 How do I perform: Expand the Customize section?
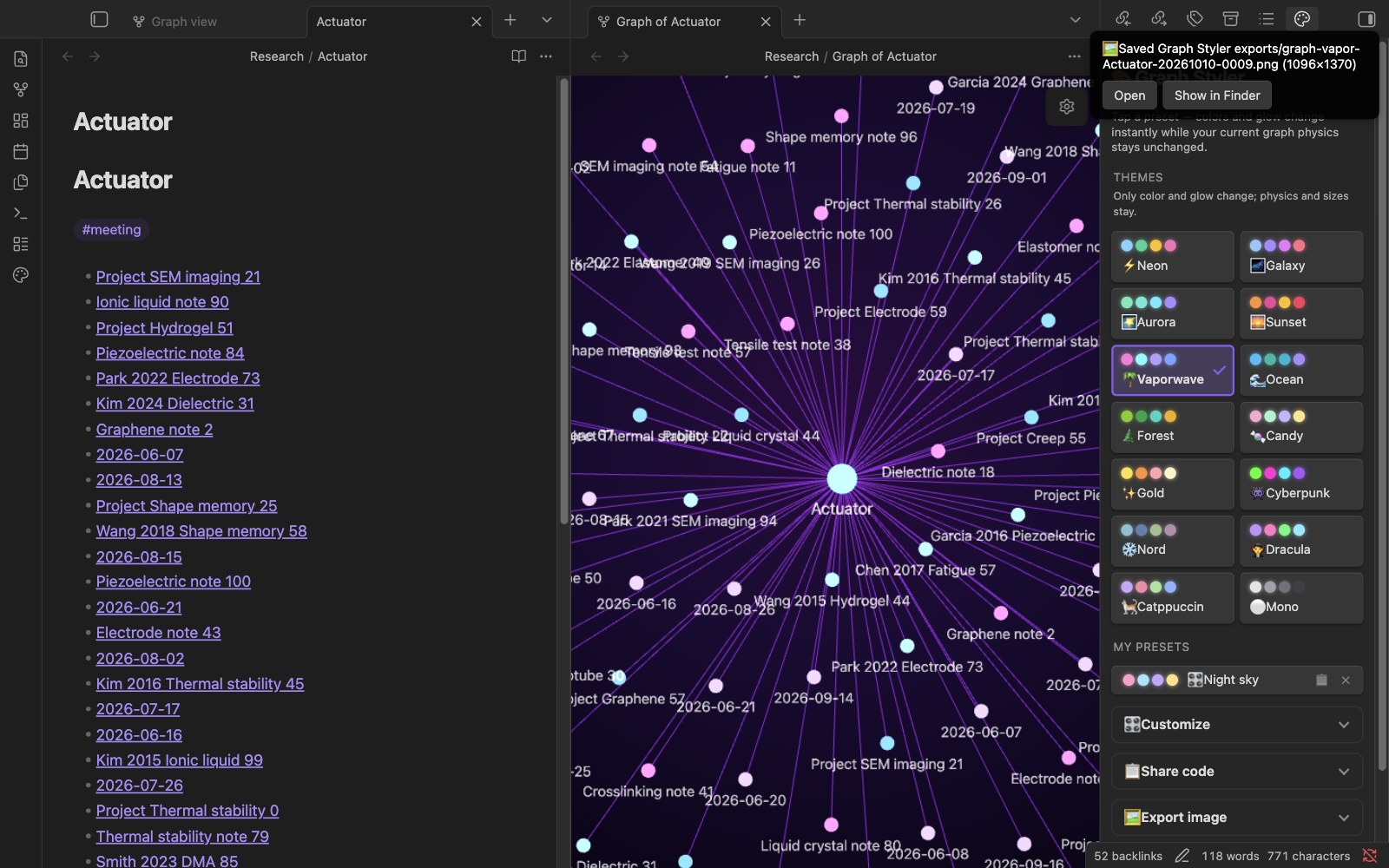[x=1236, y=725]
